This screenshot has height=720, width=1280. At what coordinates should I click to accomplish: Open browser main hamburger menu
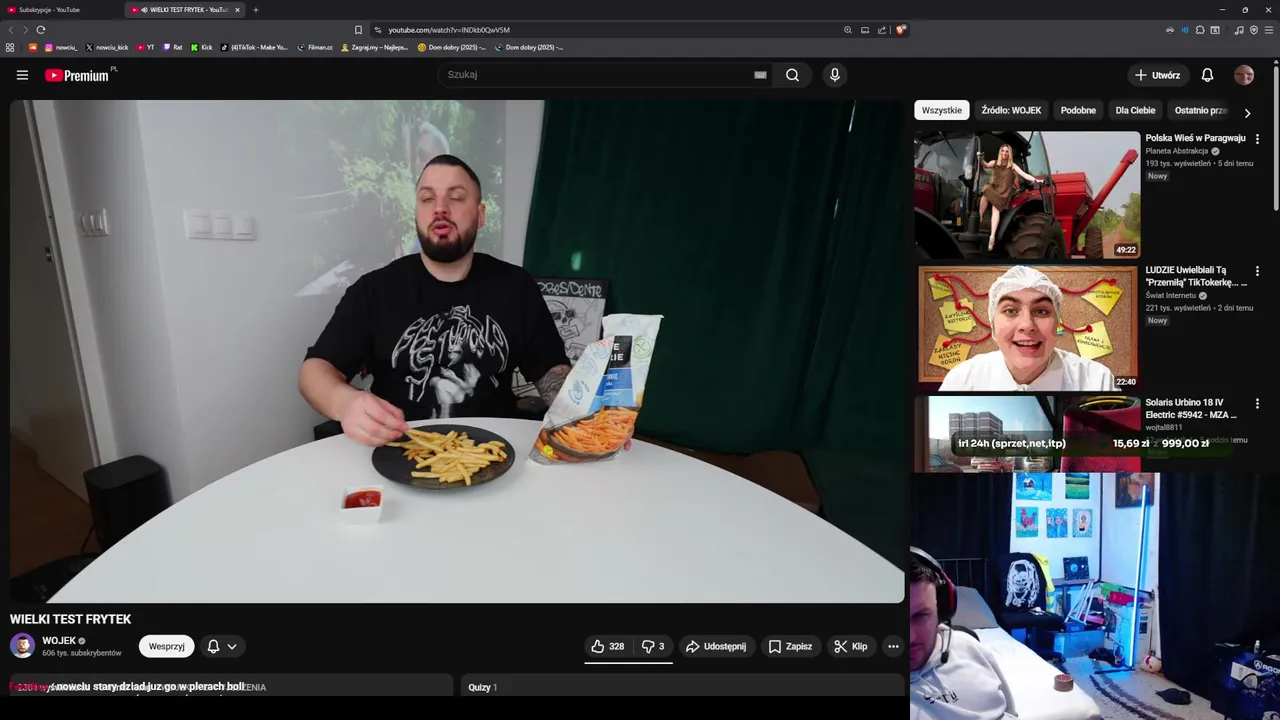coord(1269,30)
